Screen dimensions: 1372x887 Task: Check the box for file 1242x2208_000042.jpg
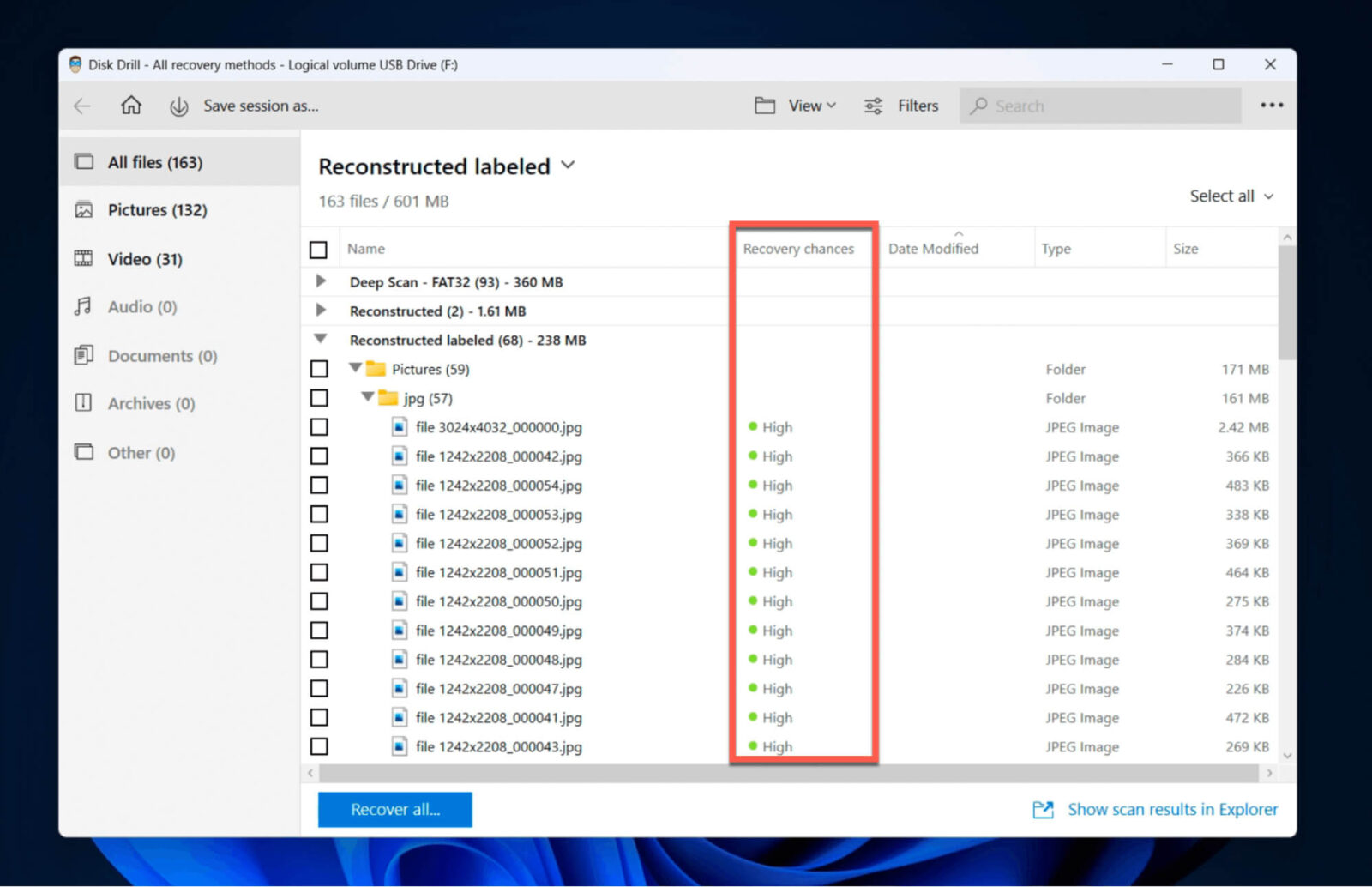(319, 456)
